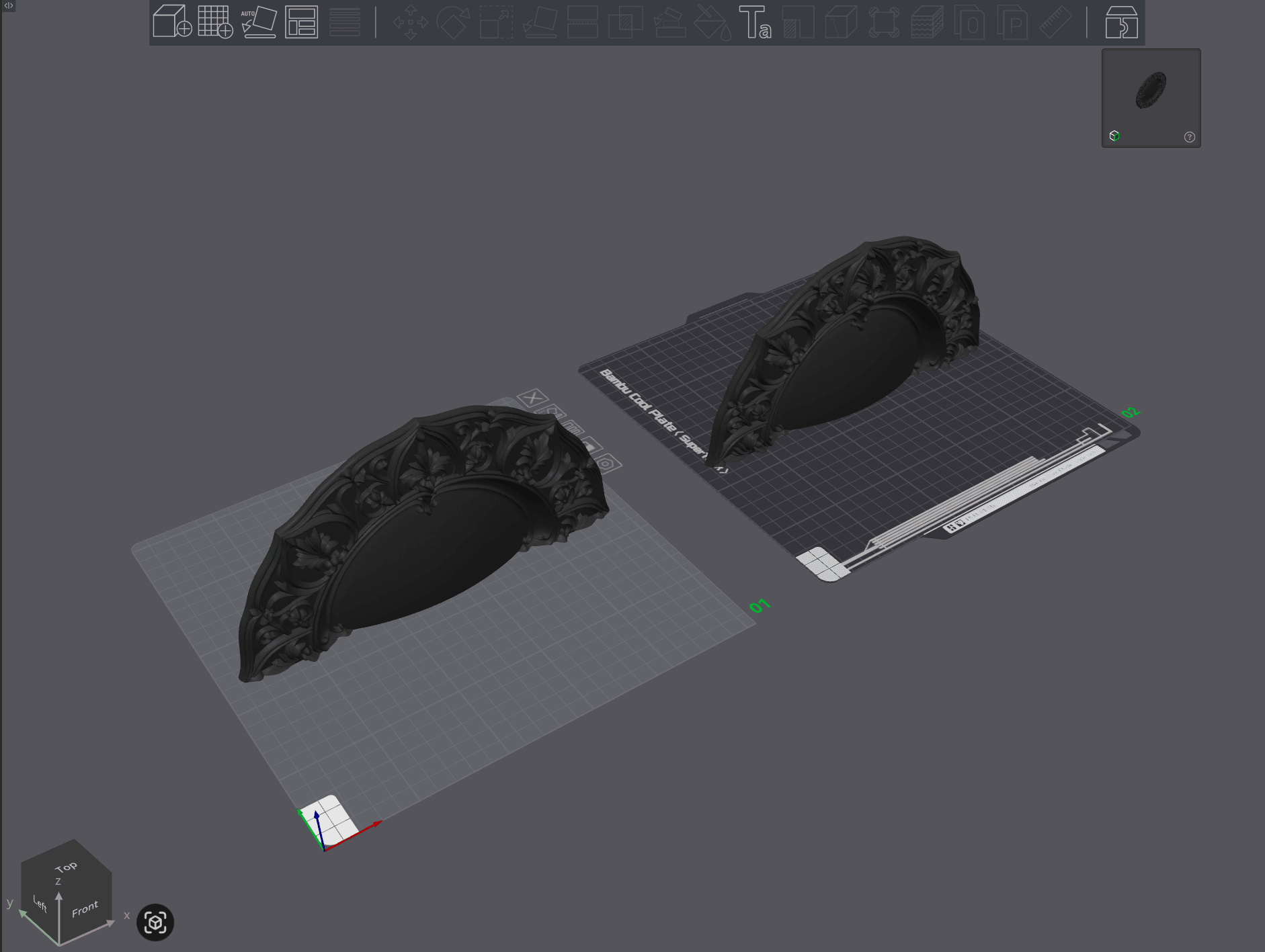The image size is (1265, 952).
Task: Select the Seam painting cube icon
Action: coord(841,21)
